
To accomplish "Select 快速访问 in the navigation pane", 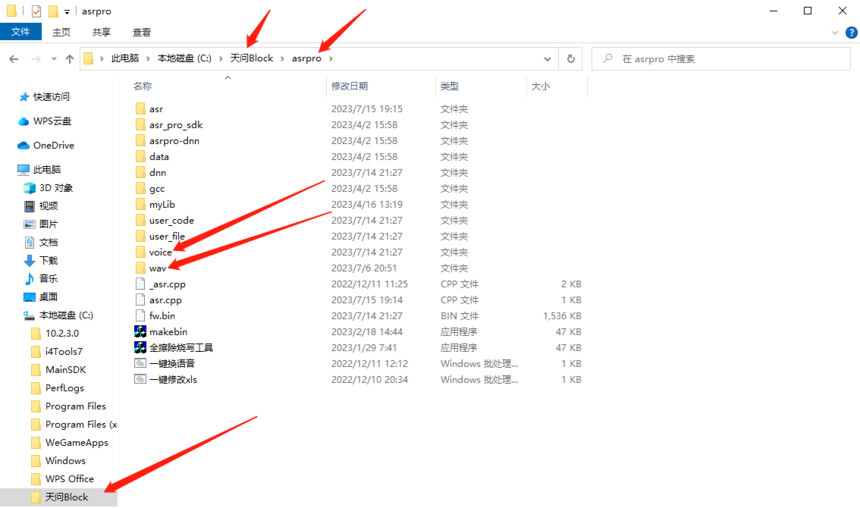I will [51, 97].
